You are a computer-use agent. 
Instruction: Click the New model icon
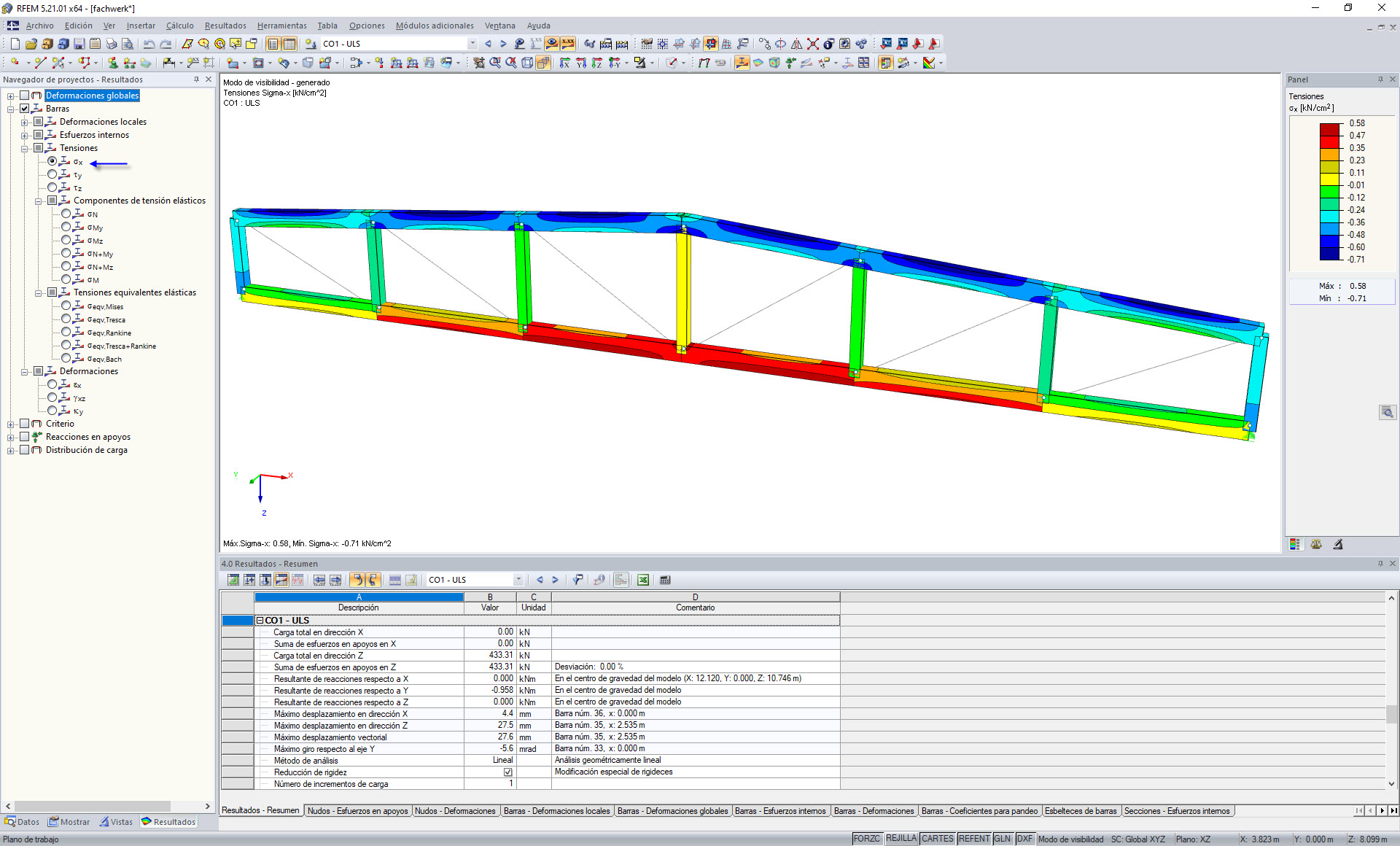[15, 44]
